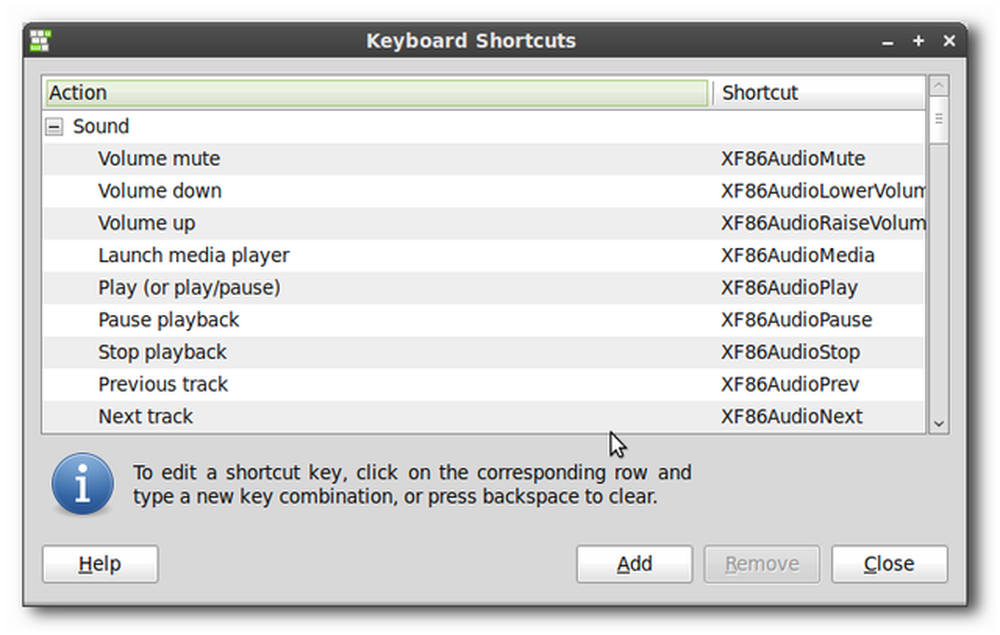Sort by the Action column header

[377, 92]
